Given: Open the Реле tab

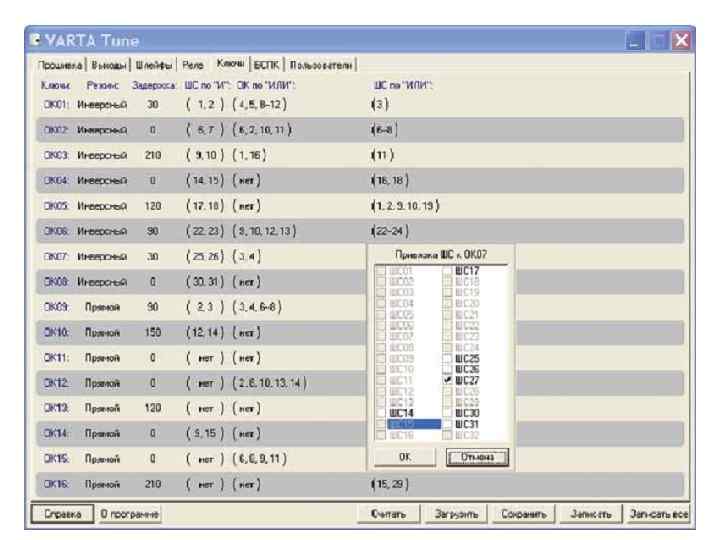Looking at the screenshot, I should (x=193, y=65).
